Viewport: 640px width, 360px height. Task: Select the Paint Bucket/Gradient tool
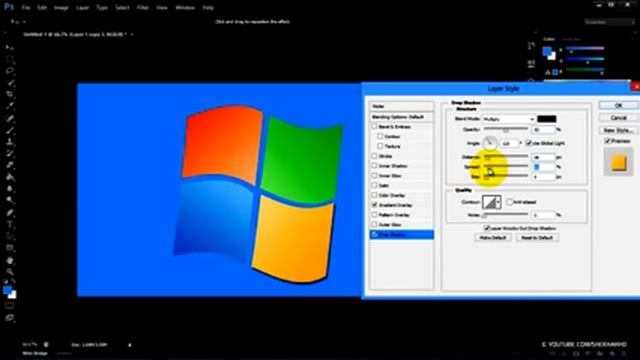[9, 177]
